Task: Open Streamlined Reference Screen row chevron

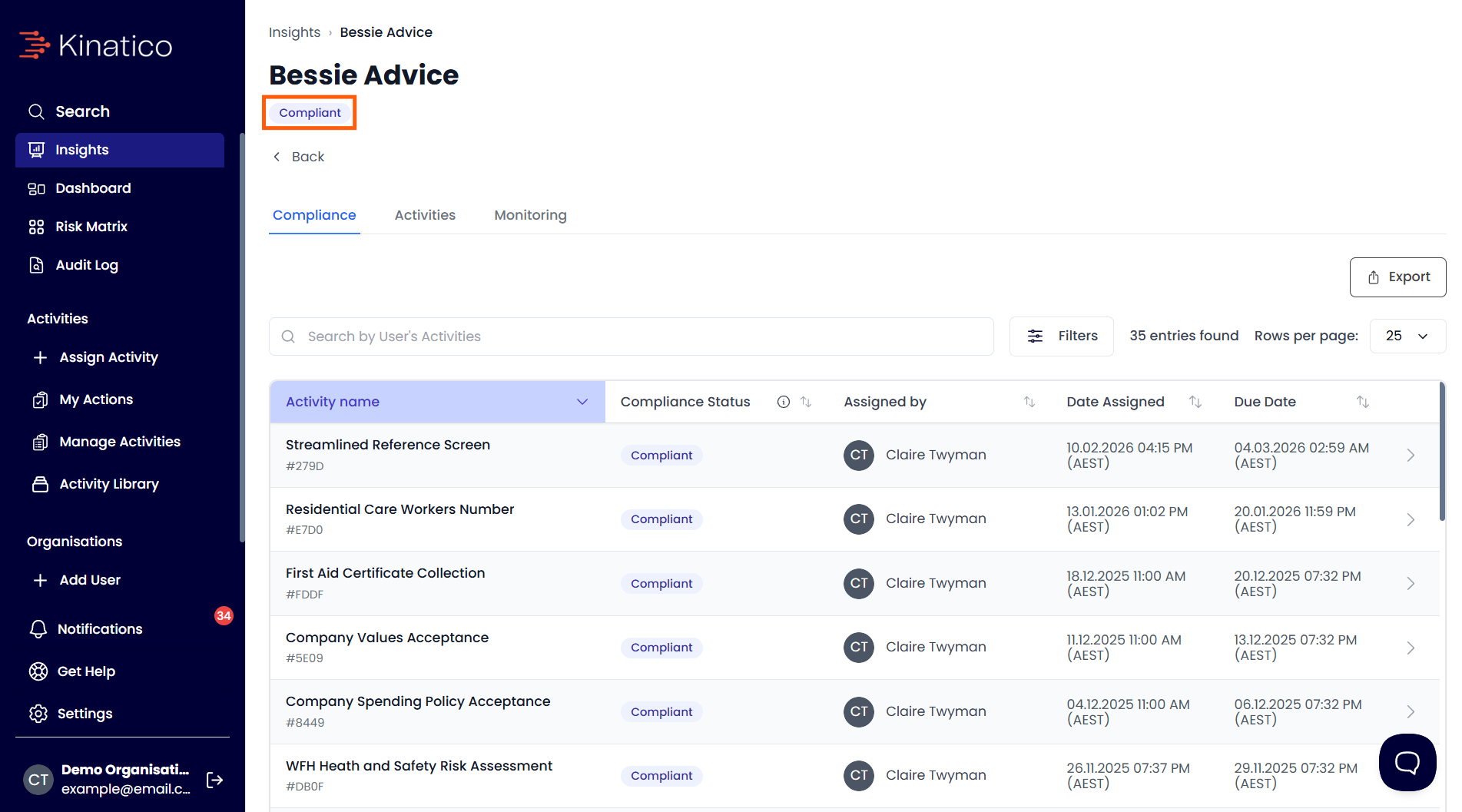Action: pos(1411,456)
